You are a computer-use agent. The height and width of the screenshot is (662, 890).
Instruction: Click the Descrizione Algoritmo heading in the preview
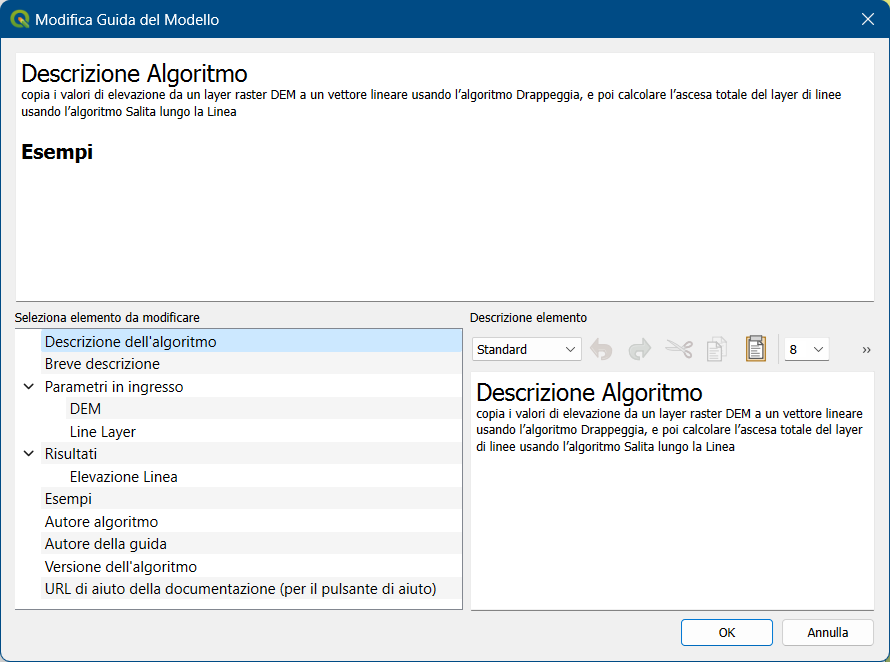(135, 74)
